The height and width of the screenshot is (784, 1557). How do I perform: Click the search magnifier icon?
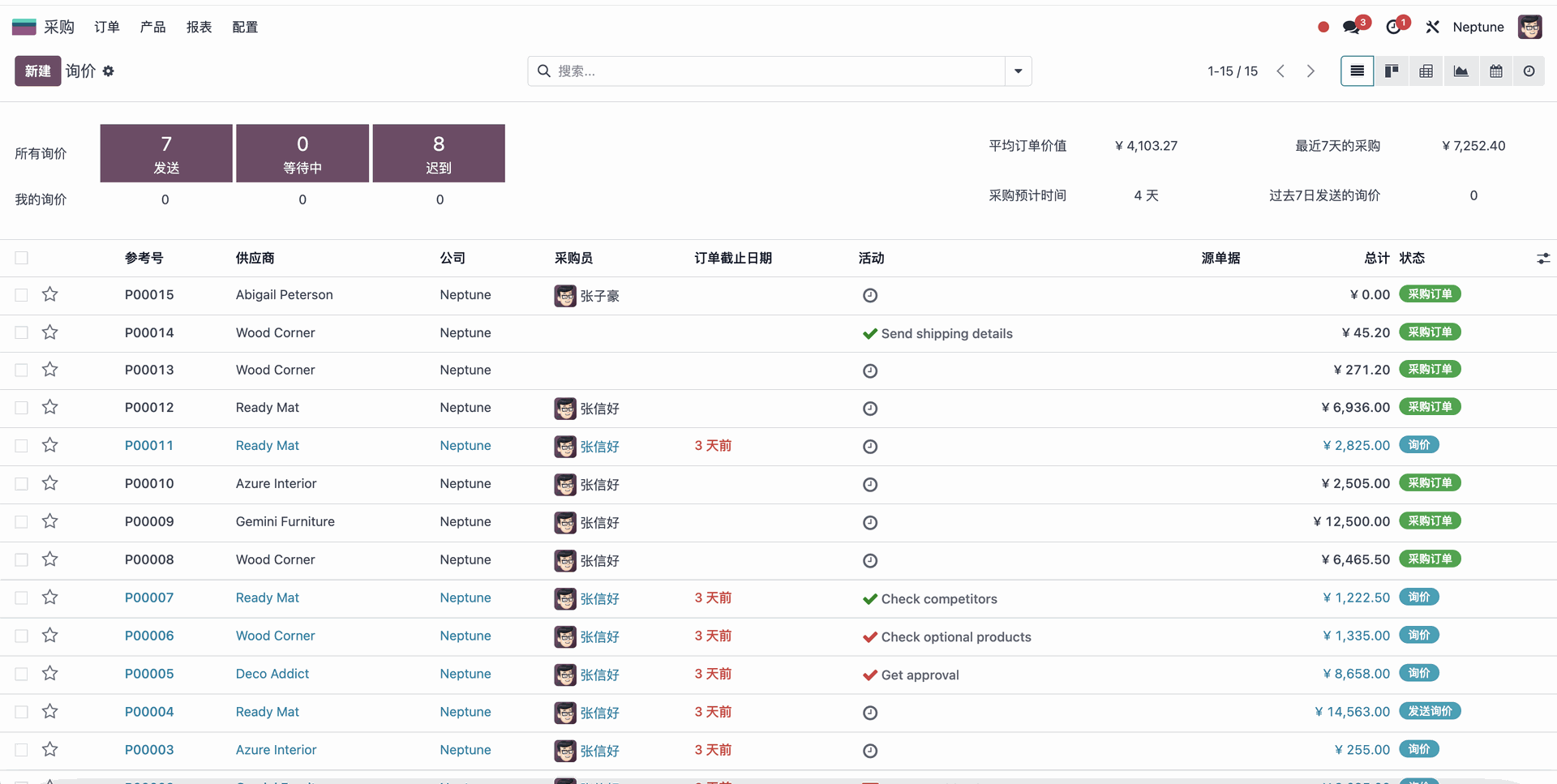544,71
